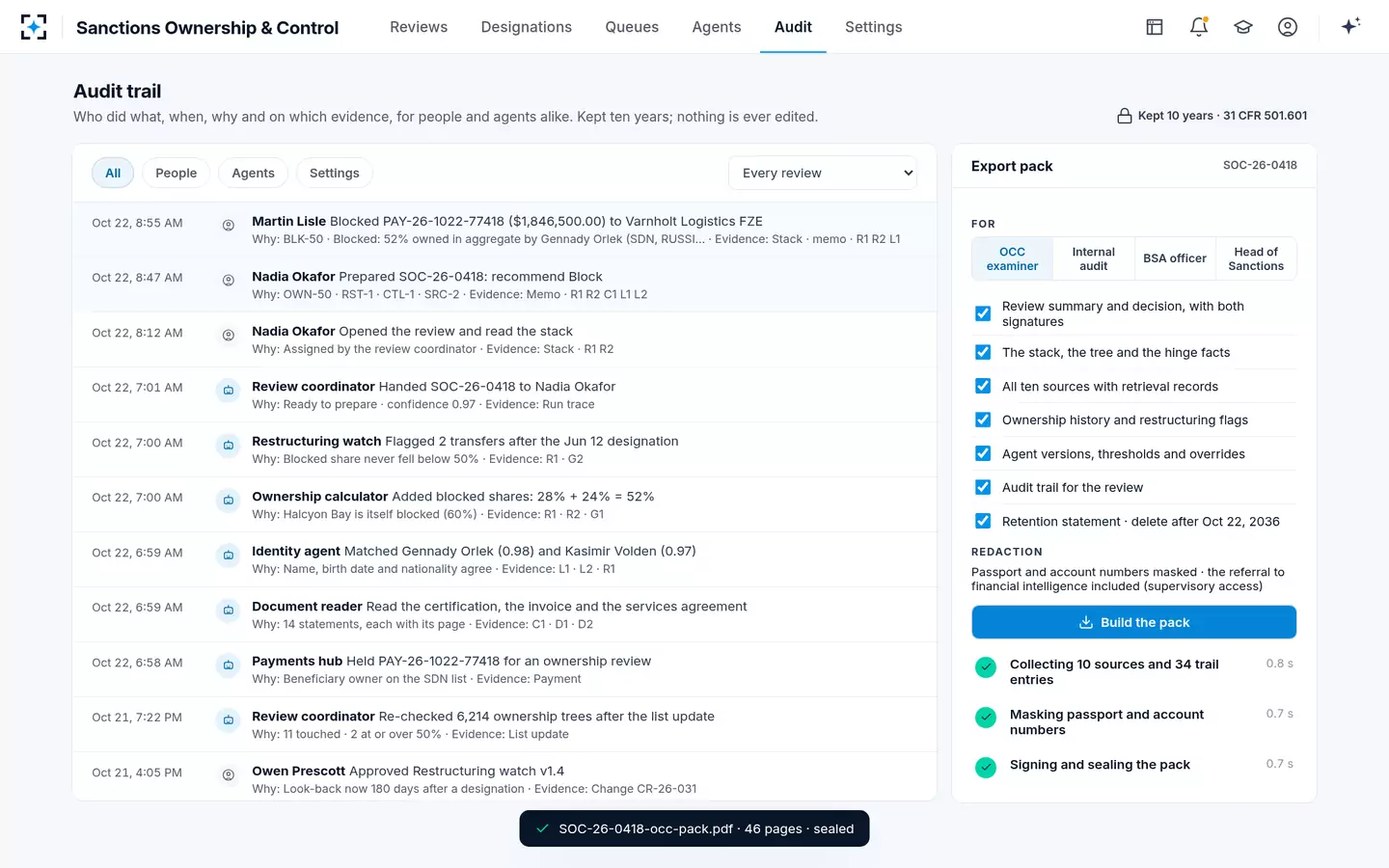Click the agent icon on Document reader entry

pyautogui.click(x=229, y=610)
